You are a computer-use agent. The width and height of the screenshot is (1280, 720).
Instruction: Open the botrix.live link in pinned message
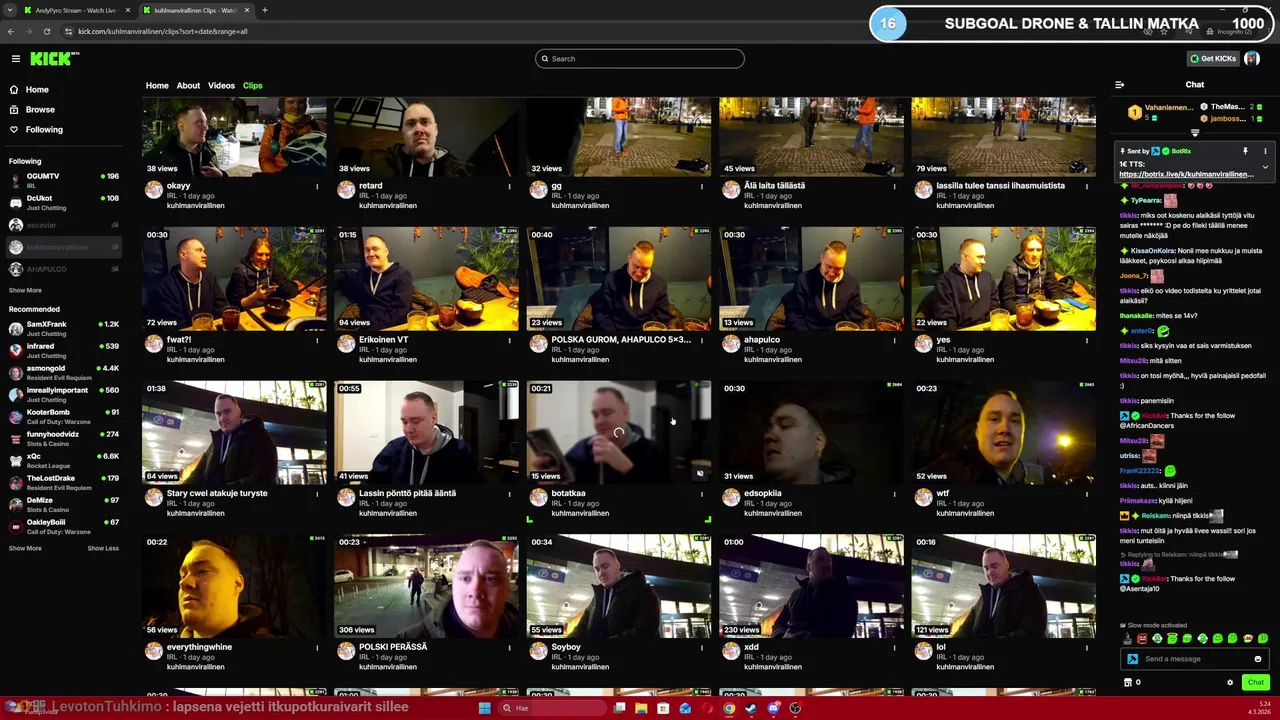click(x=1186, y=174)
